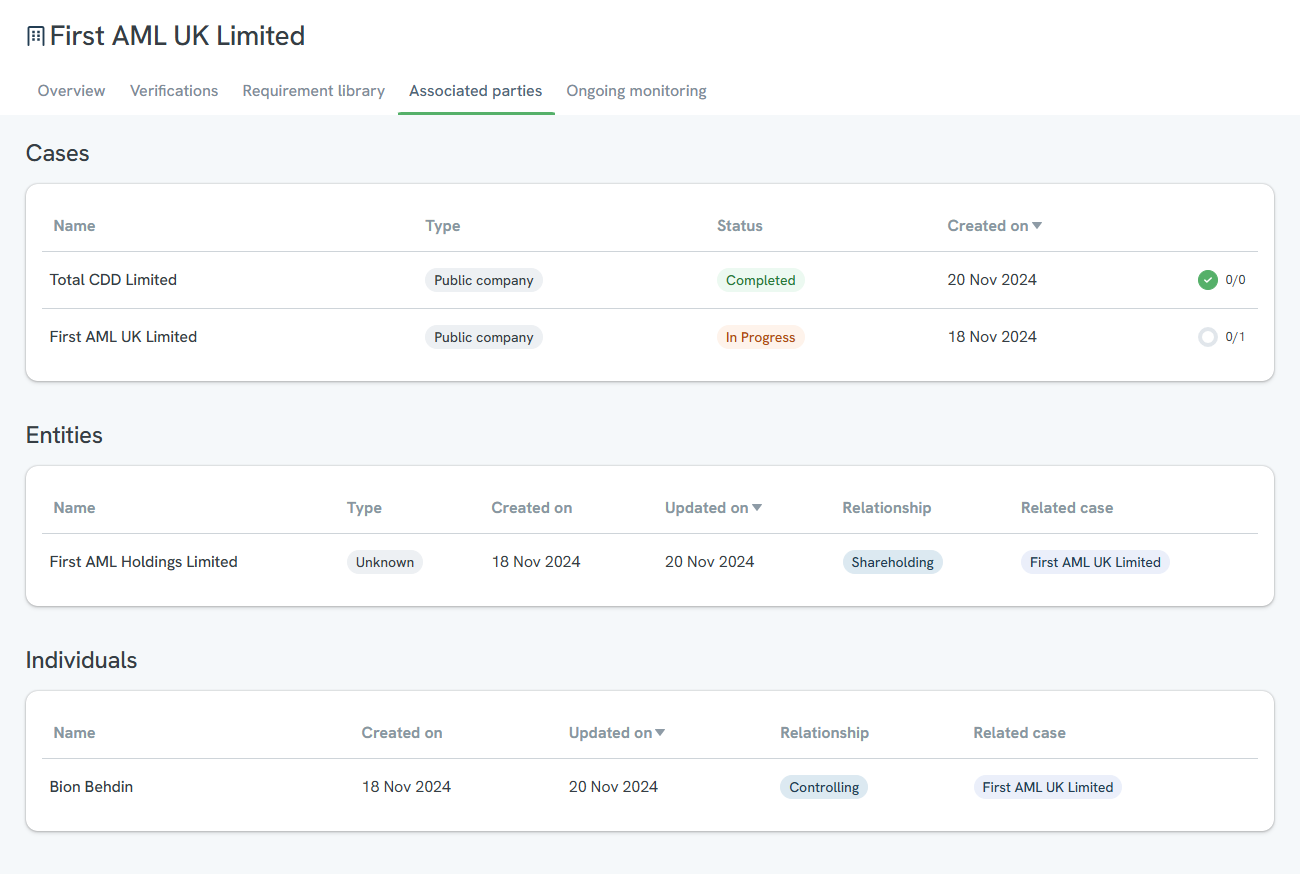Switch to the Verifications tab

click(174, 91)
